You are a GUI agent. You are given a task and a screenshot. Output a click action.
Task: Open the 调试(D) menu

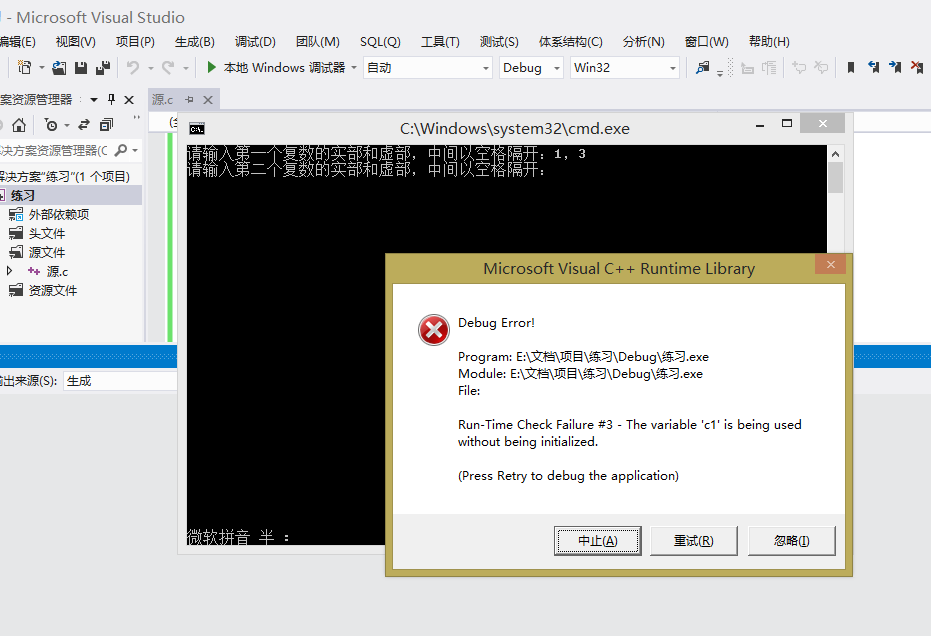click(255, 42)
